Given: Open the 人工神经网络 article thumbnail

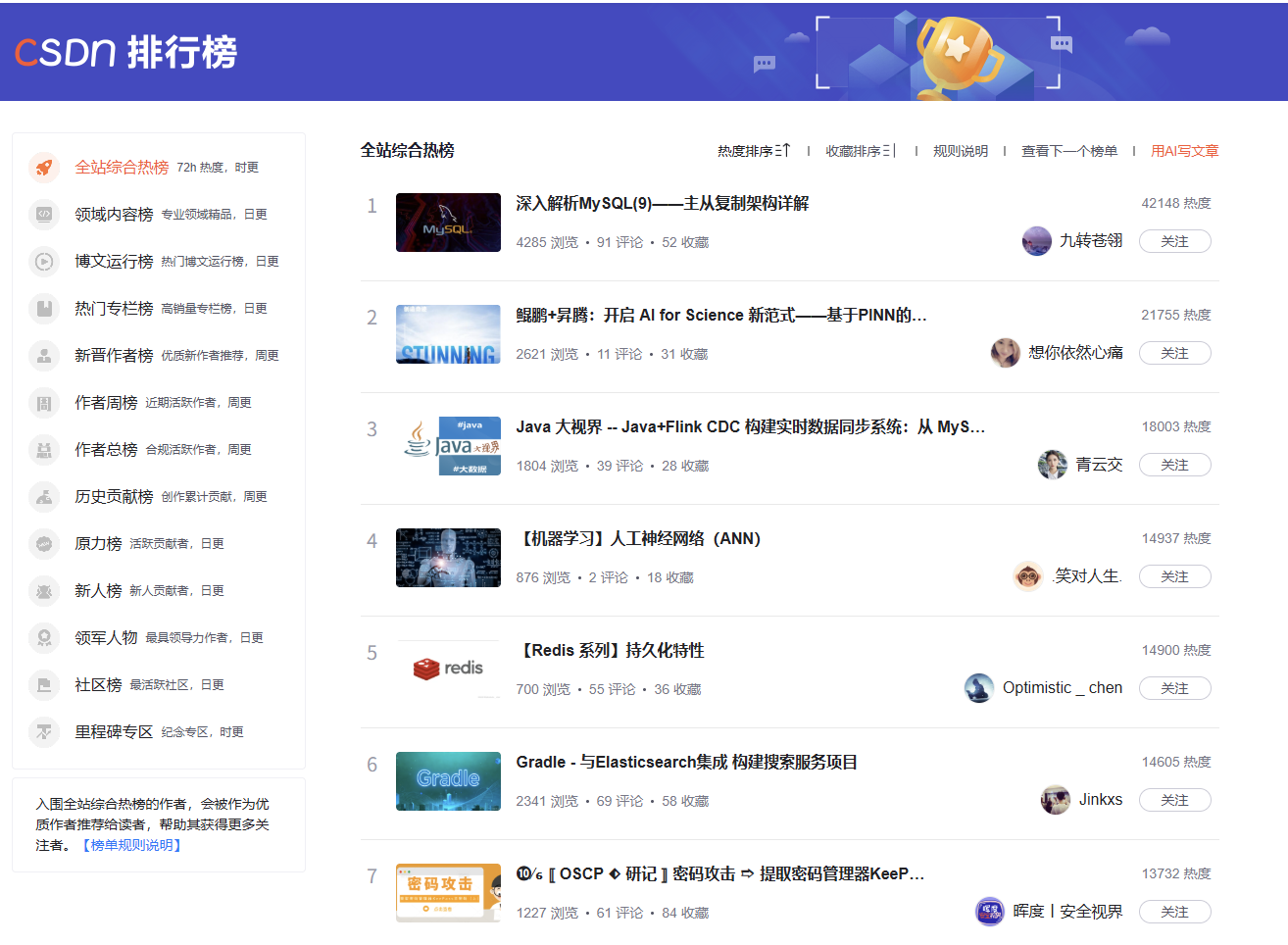Looking at the screenshot, I should point(448,558).
